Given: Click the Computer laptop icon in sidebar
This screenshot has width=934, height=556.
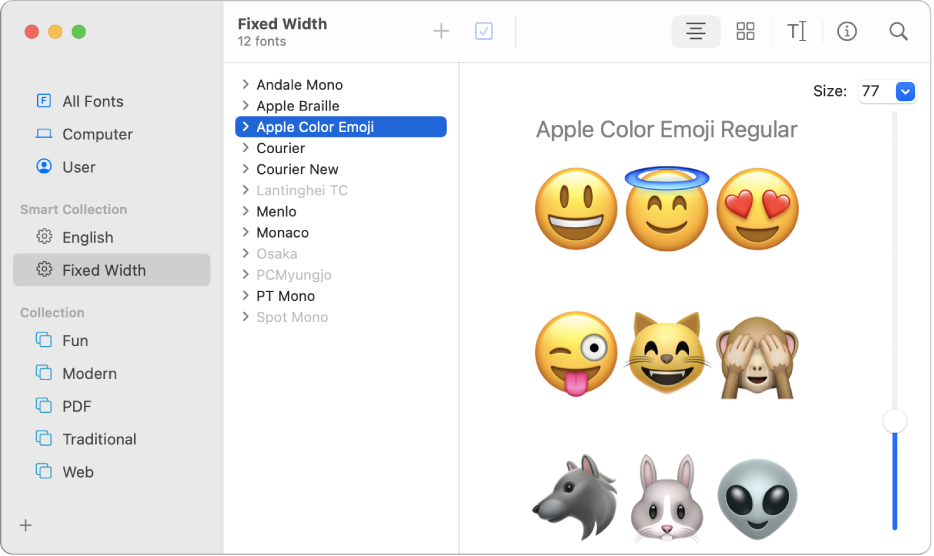Looking at the screenshot, I should 44,133.
